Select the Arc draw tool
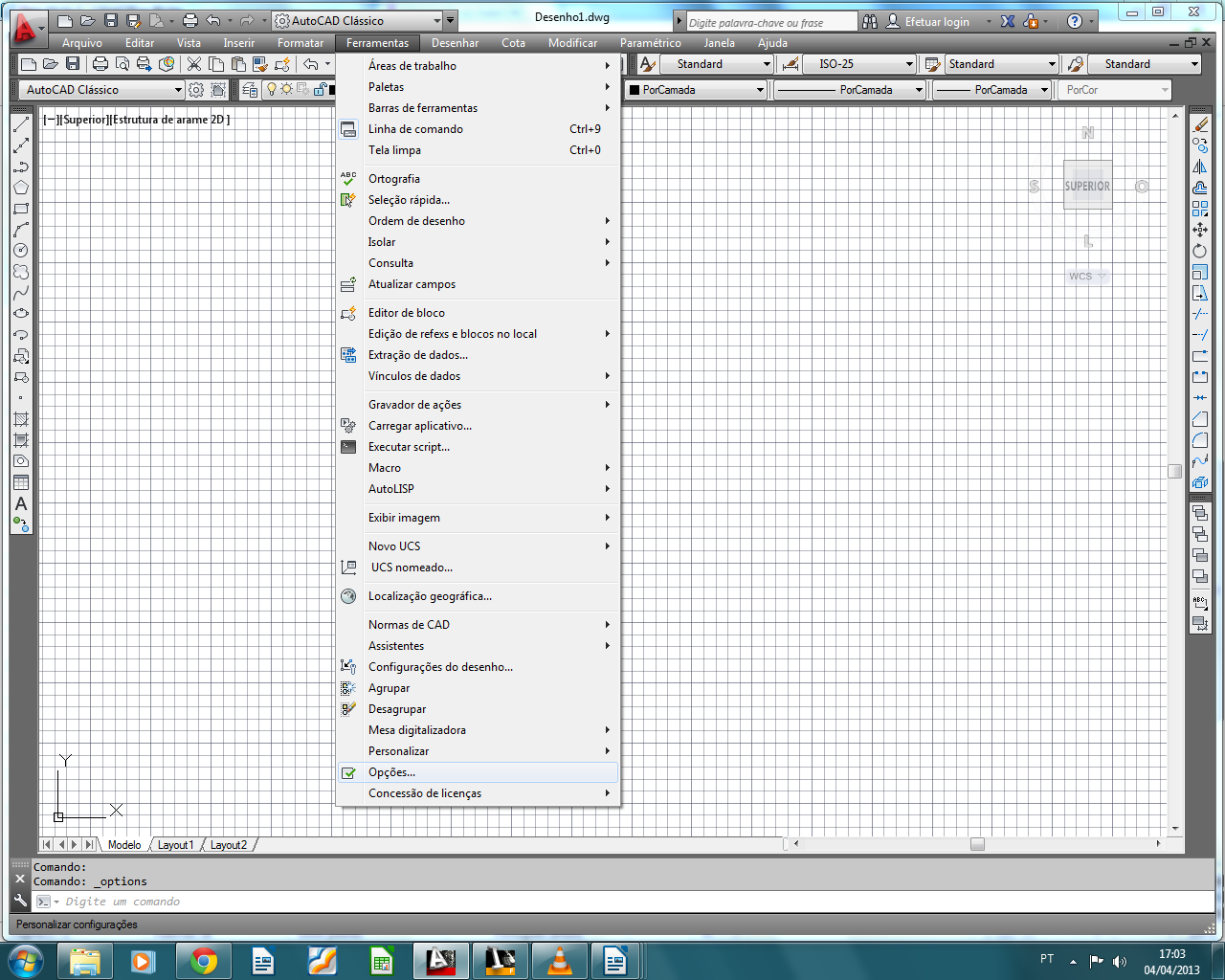1225x980 pixels. [x=21, y=230]
